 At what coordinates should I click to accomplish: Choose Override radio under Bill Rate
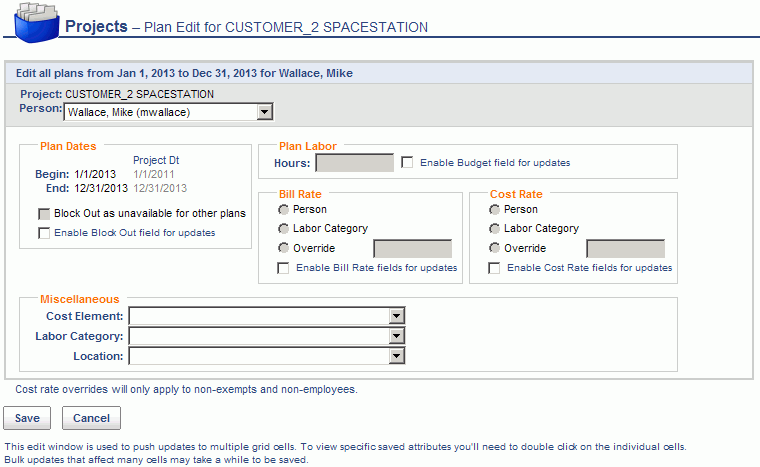283,248
